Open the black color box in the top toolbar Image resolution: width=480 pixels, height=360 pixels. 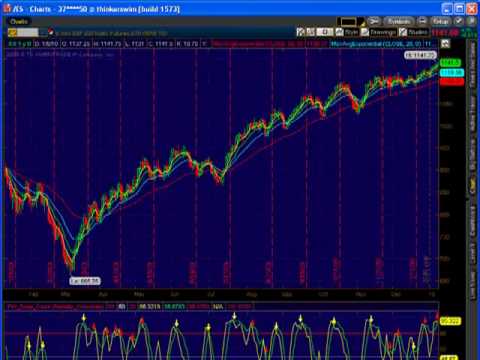pyautogui.click(x=348, y=22)
